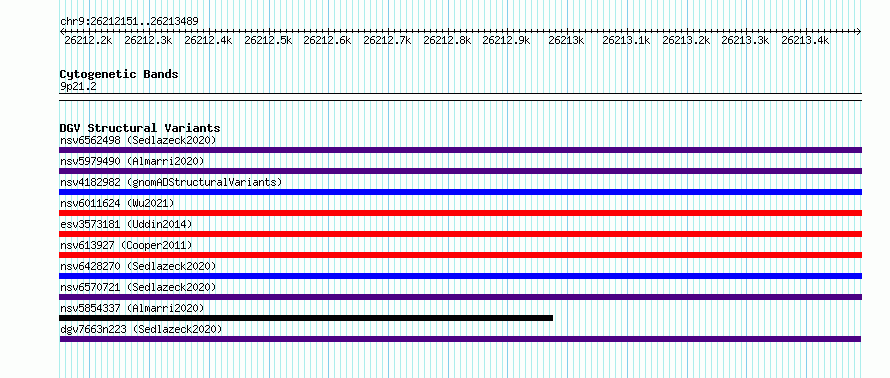Click the red bar for nsv613927
This screenshot has height=378, width=890.
pos(460,255)
